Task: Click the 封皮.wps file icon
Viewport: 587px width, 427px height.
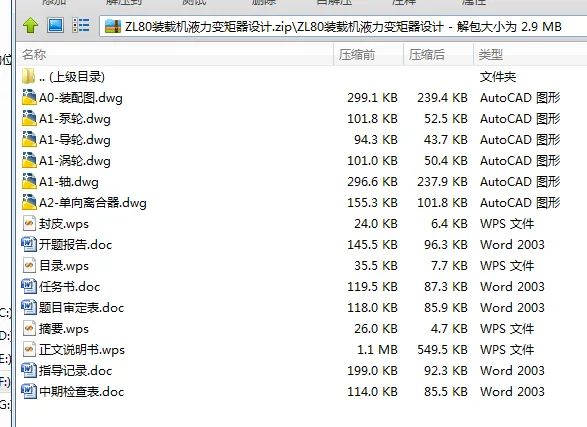Action: click(29, 223)
